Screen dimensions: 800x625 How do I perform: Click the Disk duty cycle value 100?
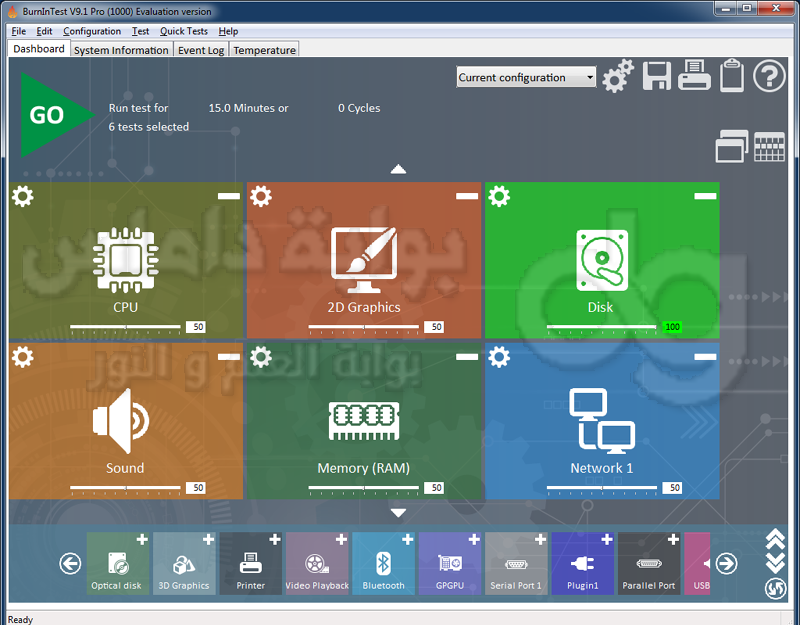click(x=672, y=327)
